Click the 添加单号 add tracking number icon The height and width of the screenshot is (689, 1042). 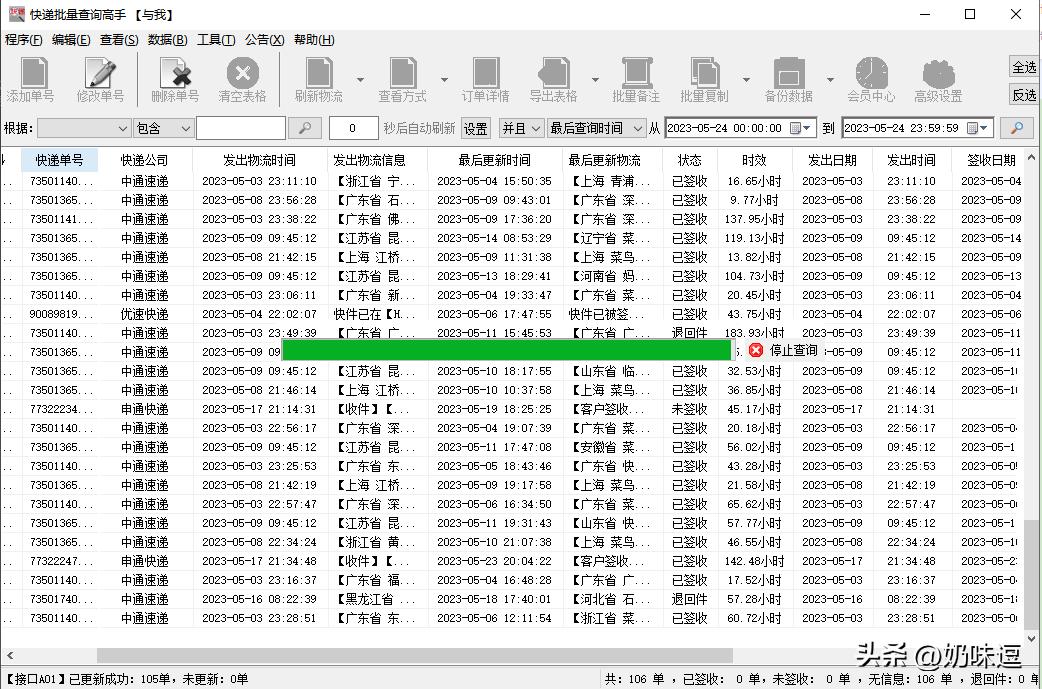(x=31, y=75)
